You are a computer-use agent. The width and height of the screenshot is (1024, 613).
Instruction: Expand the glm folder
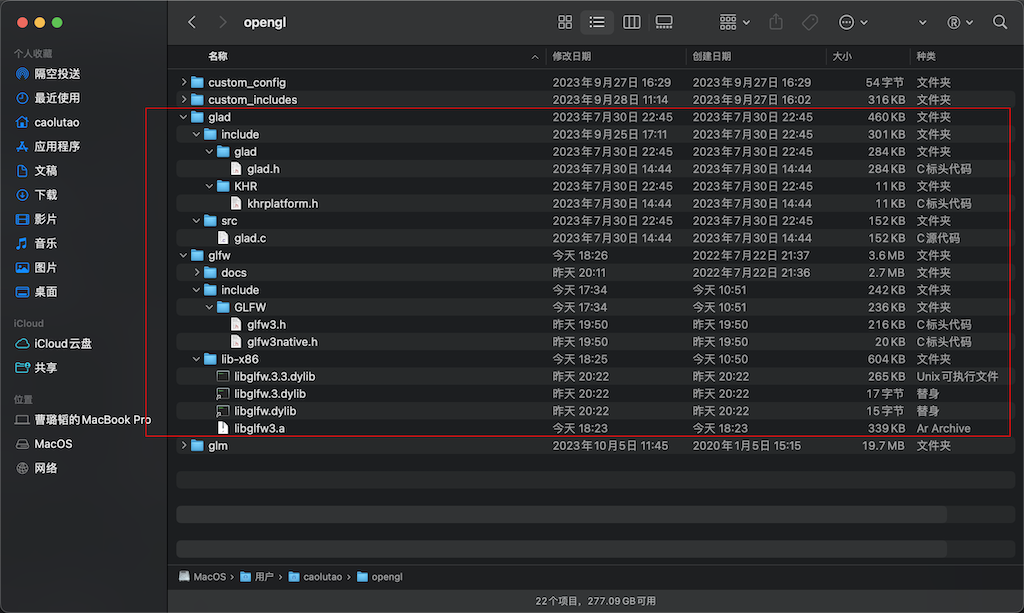184,445
